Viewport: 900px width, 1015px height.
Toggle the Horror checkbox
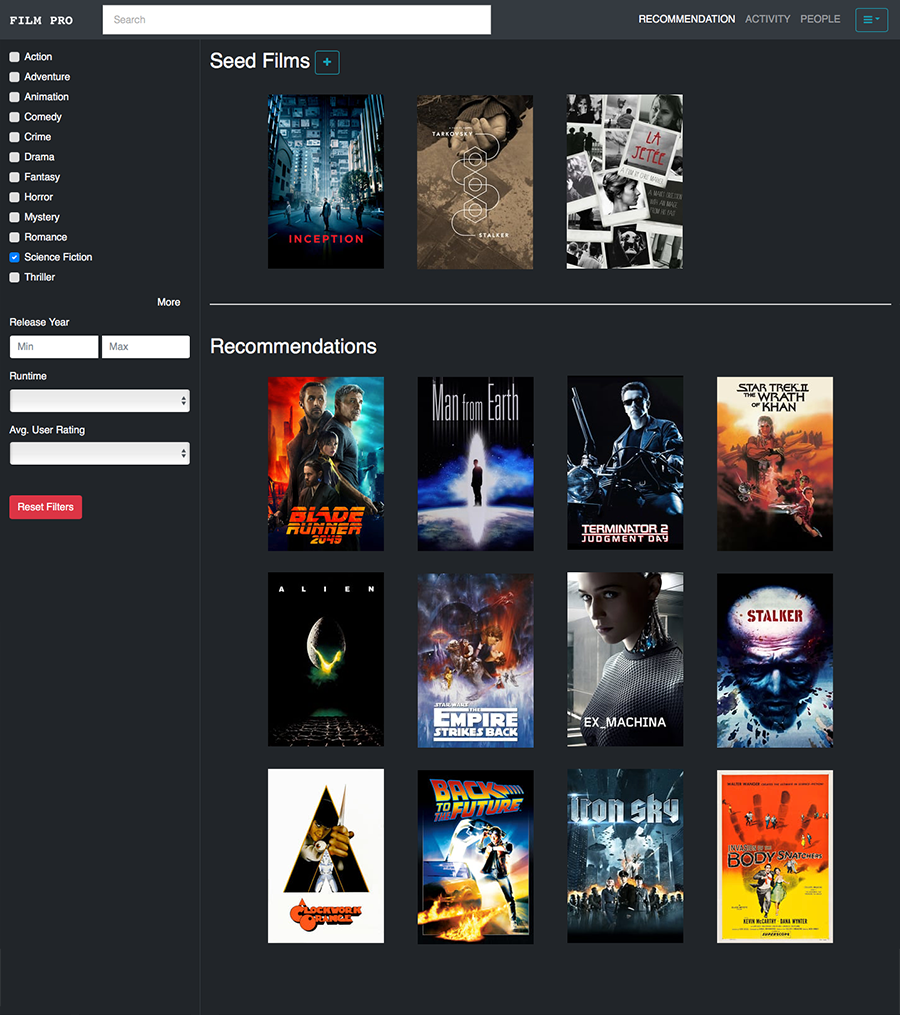[14, 197]
